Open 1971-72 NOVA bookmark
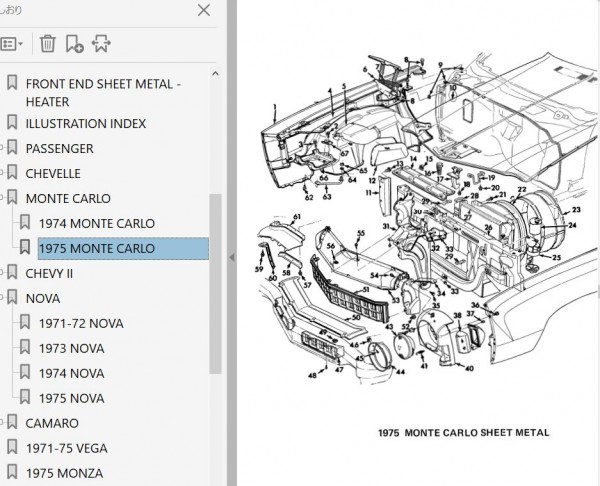600x486 pixels. [x=81, y=323]
